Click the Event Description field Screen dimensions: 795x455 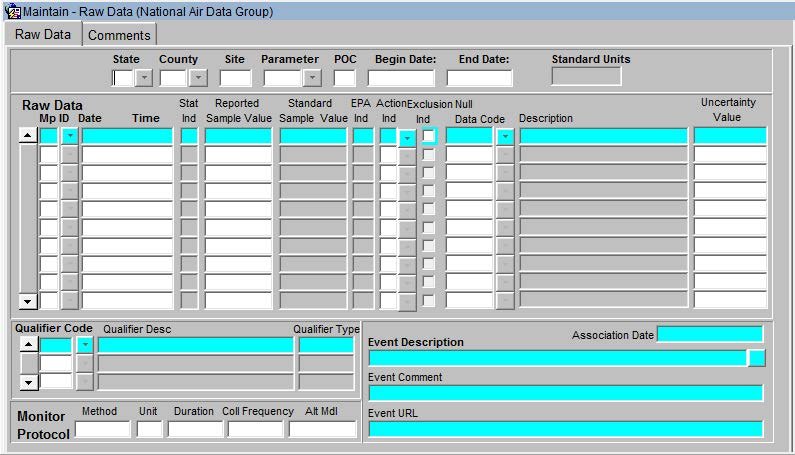pos(558,358)
